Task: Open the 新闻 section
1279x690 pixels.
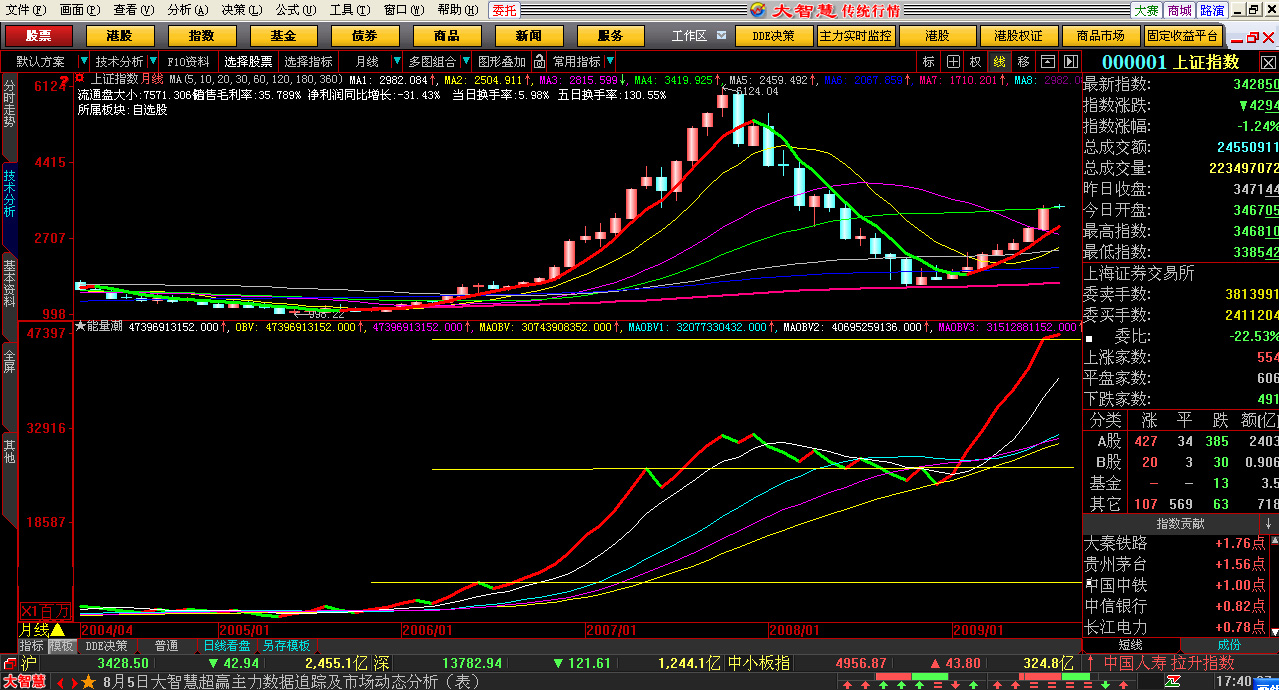Action: point(530,36)
